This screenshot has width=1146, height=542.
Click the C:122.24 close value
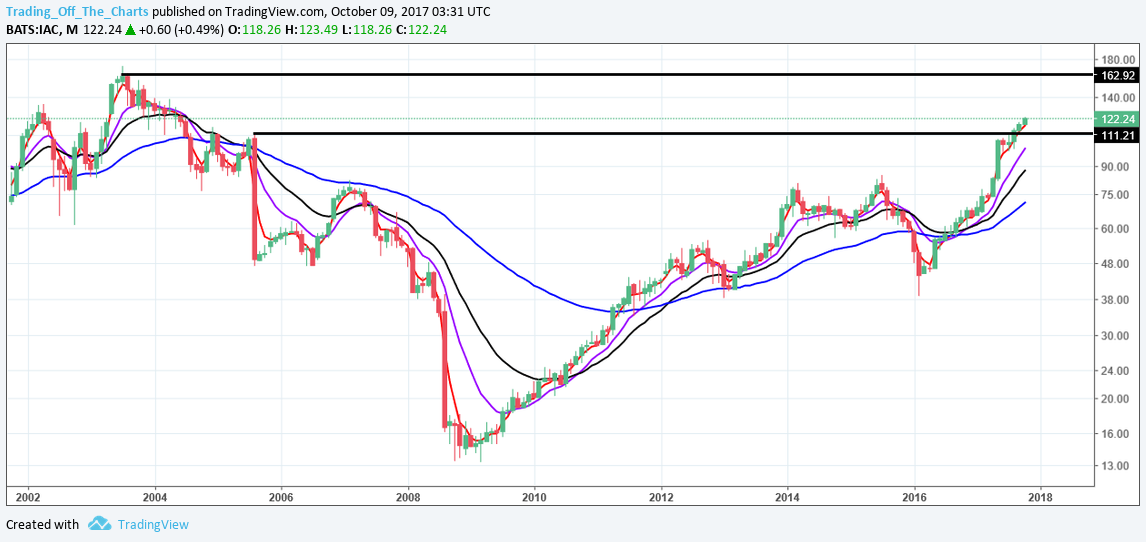pos(422,30)
